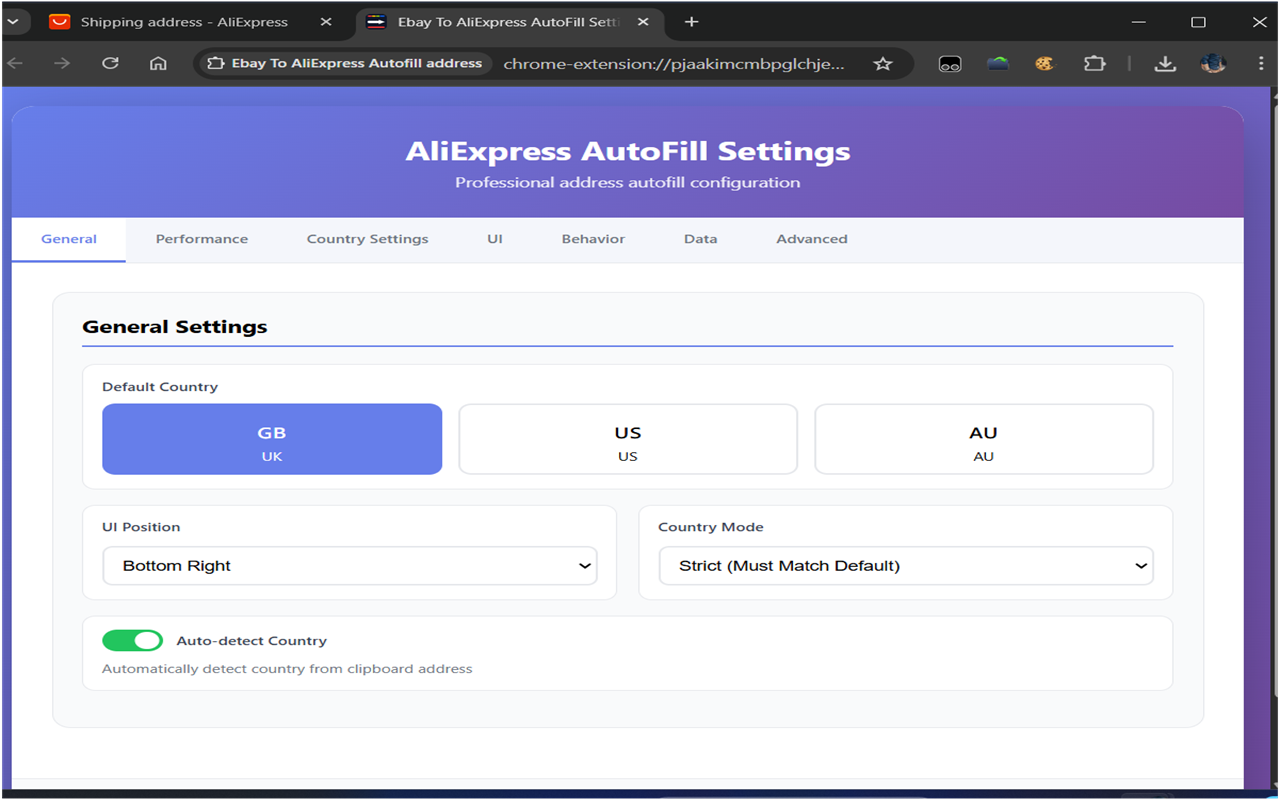Click the vertical page scrollbar

click(1274, 400)
